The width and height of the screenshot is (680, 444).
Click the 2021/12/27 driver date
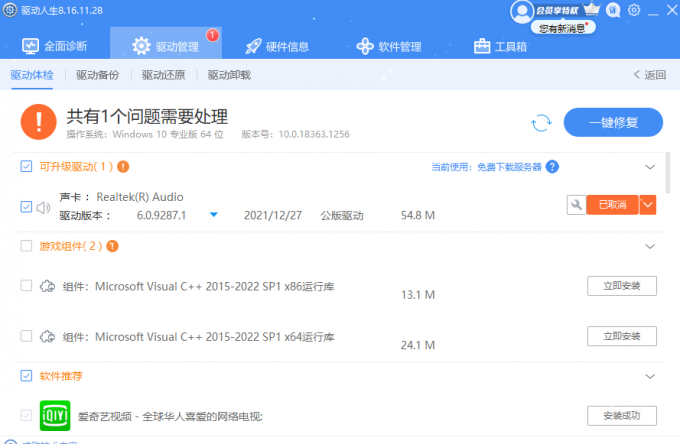[x=273, y=215]
